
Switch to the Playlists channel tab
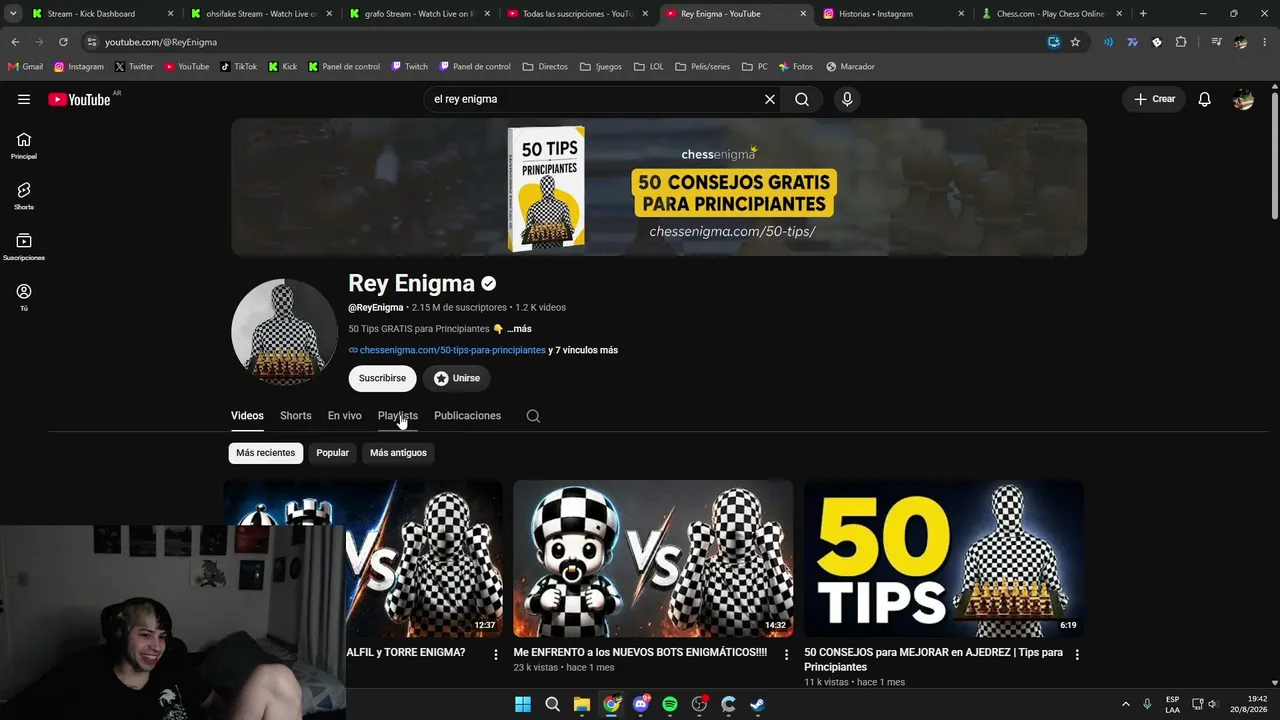click(x=398, y=416)
